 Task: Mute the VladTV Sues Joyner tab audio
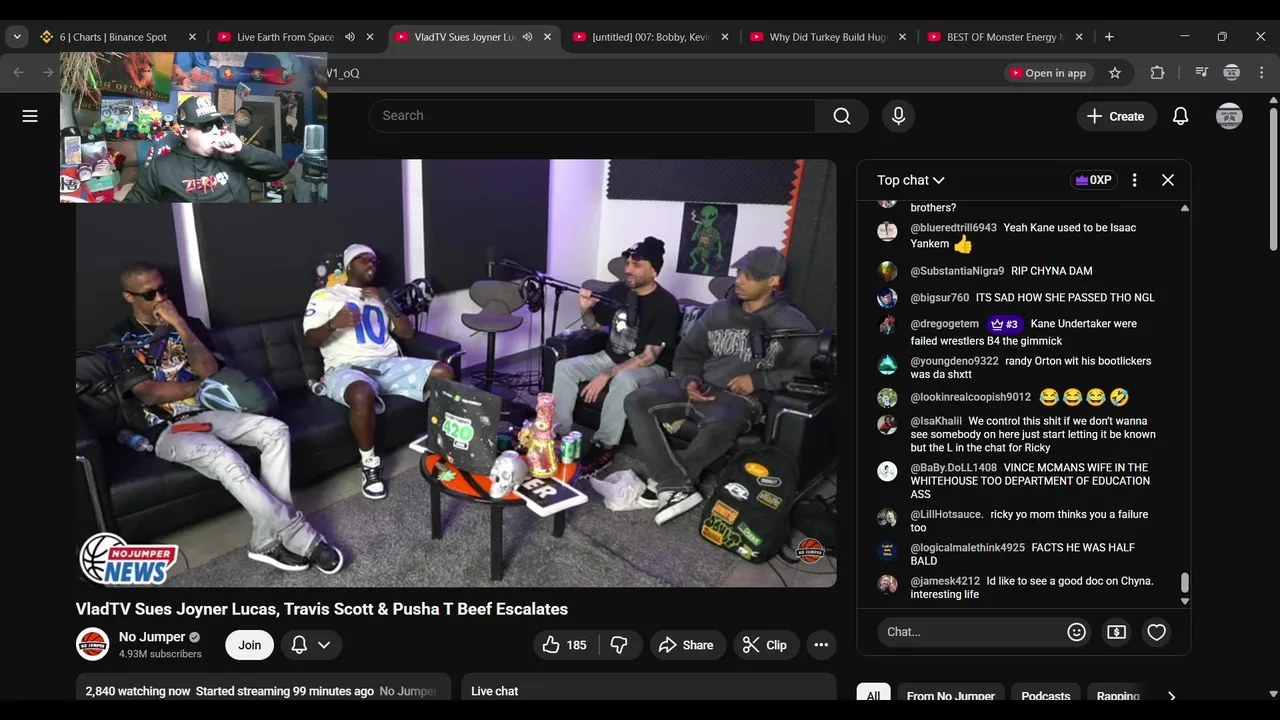[x=527, y=37]
